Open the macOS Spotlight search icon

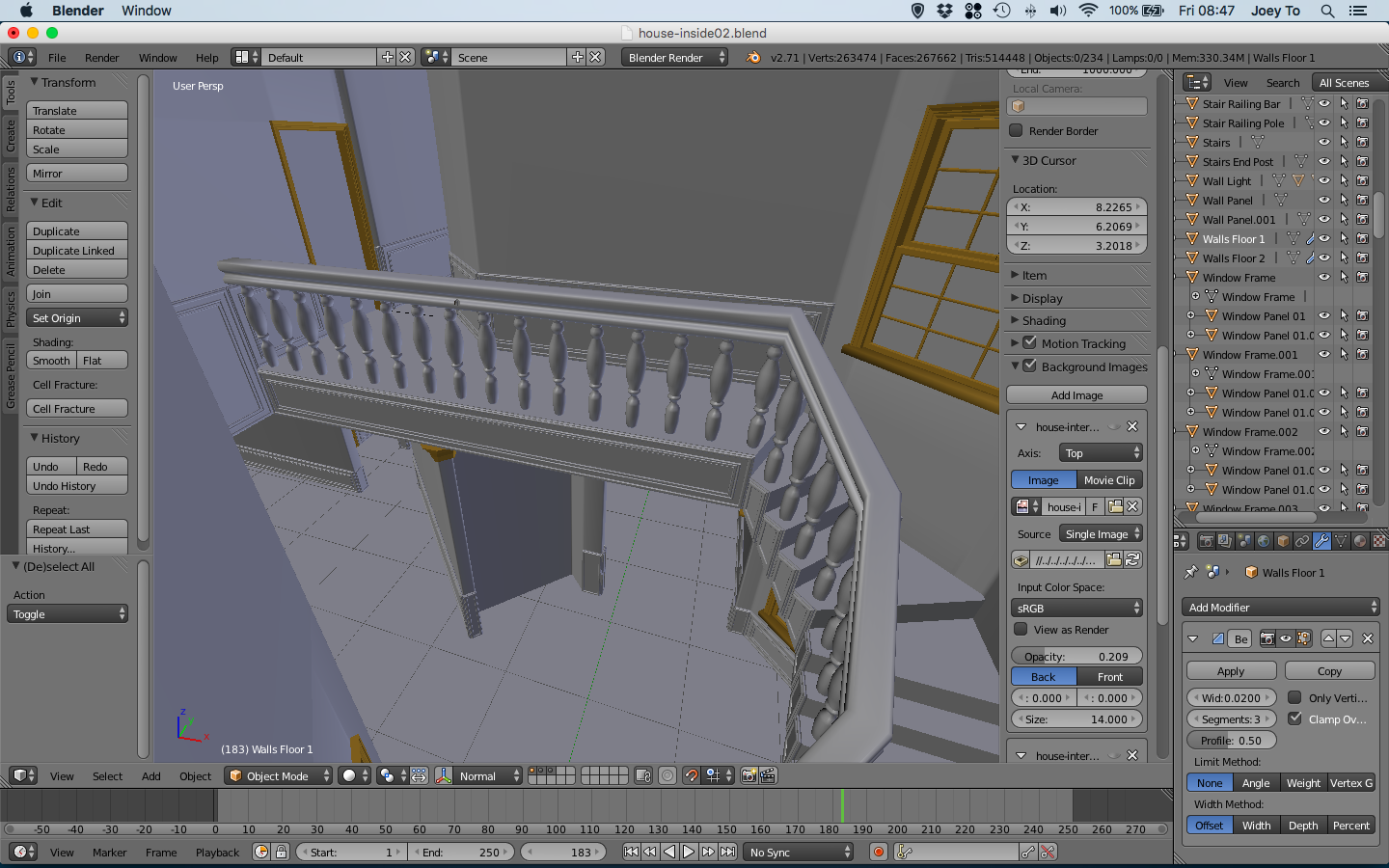(x=1327, y=11)
